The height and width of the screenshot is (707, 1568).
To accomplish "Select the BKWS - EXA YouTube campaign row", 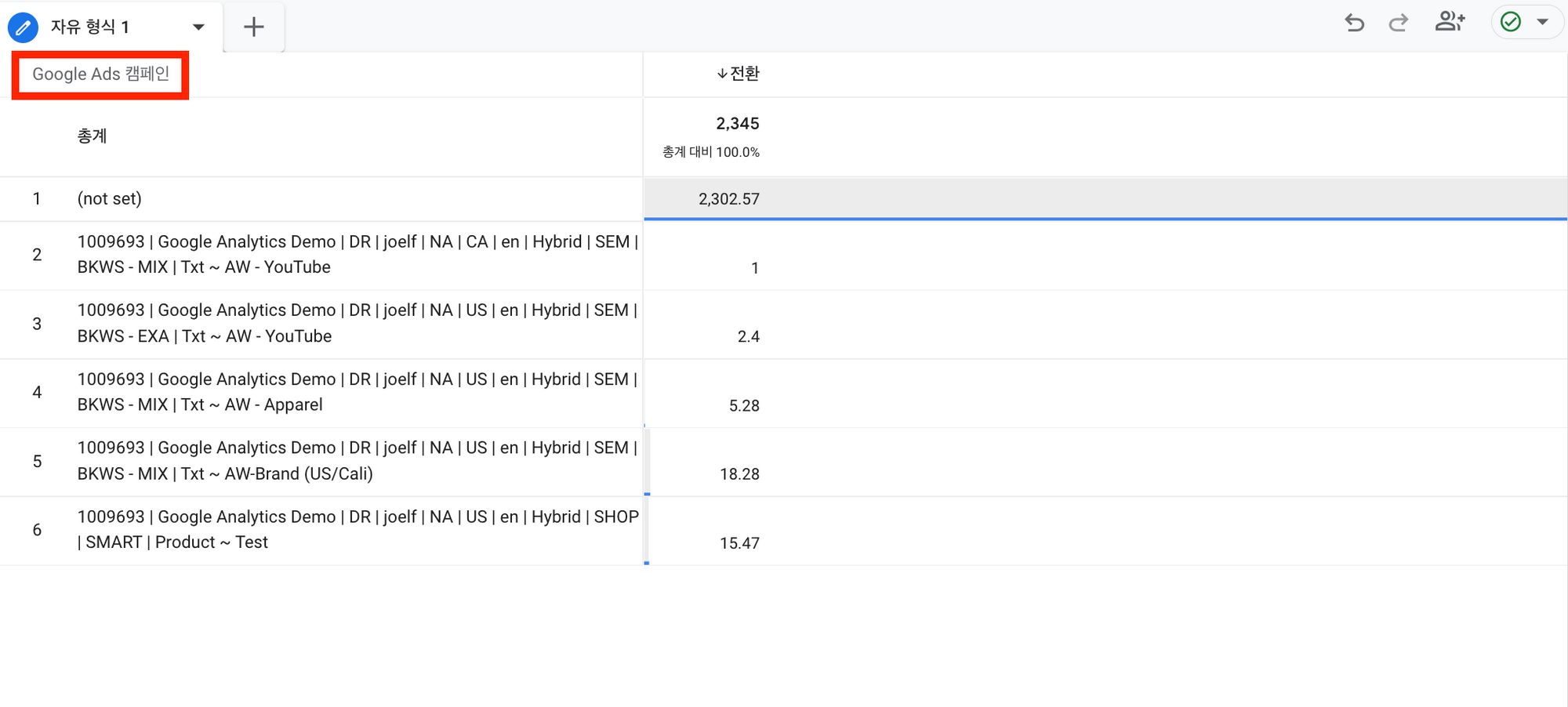I will [357, 323].
